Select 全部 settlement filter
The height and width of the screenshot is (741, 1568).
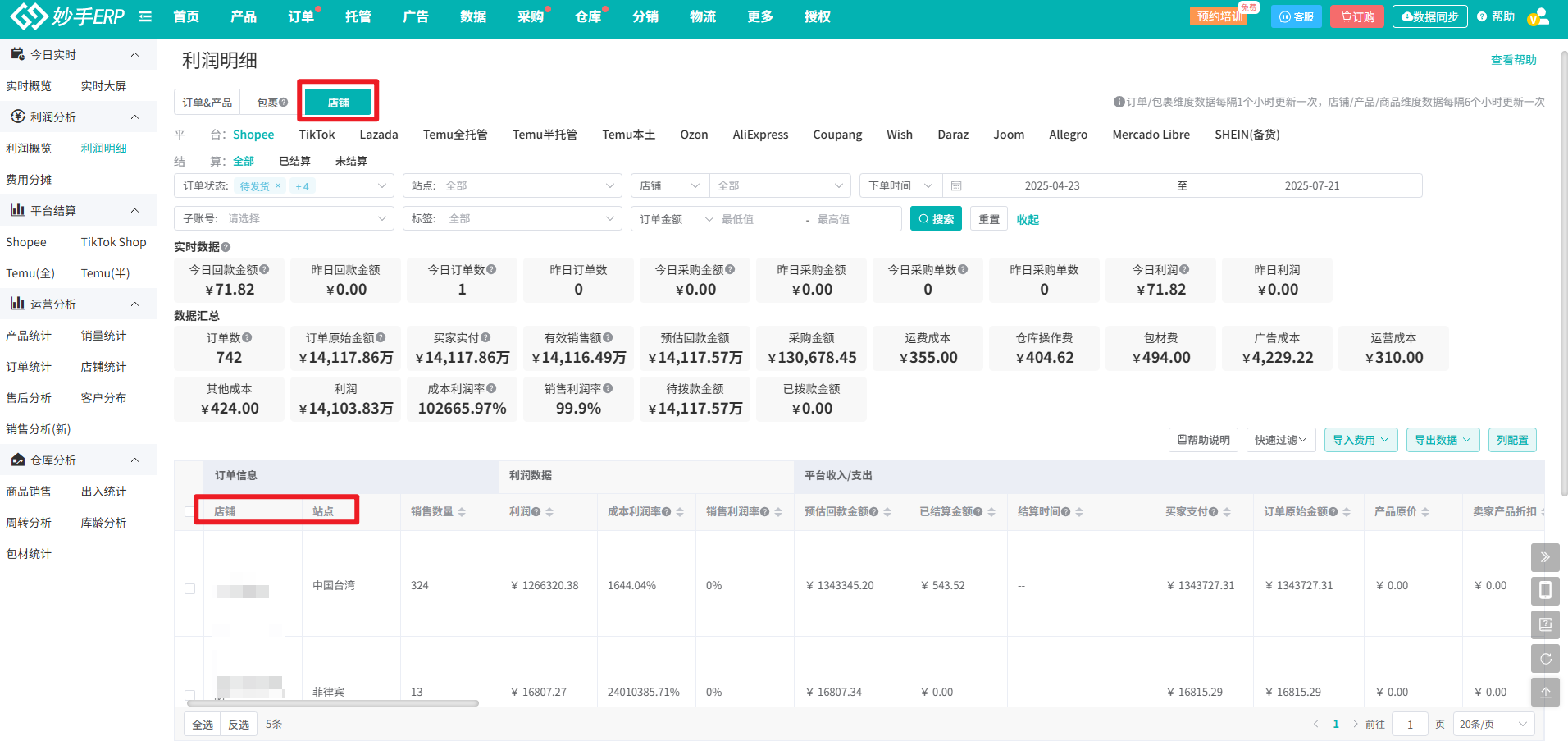tap(244, 161)
